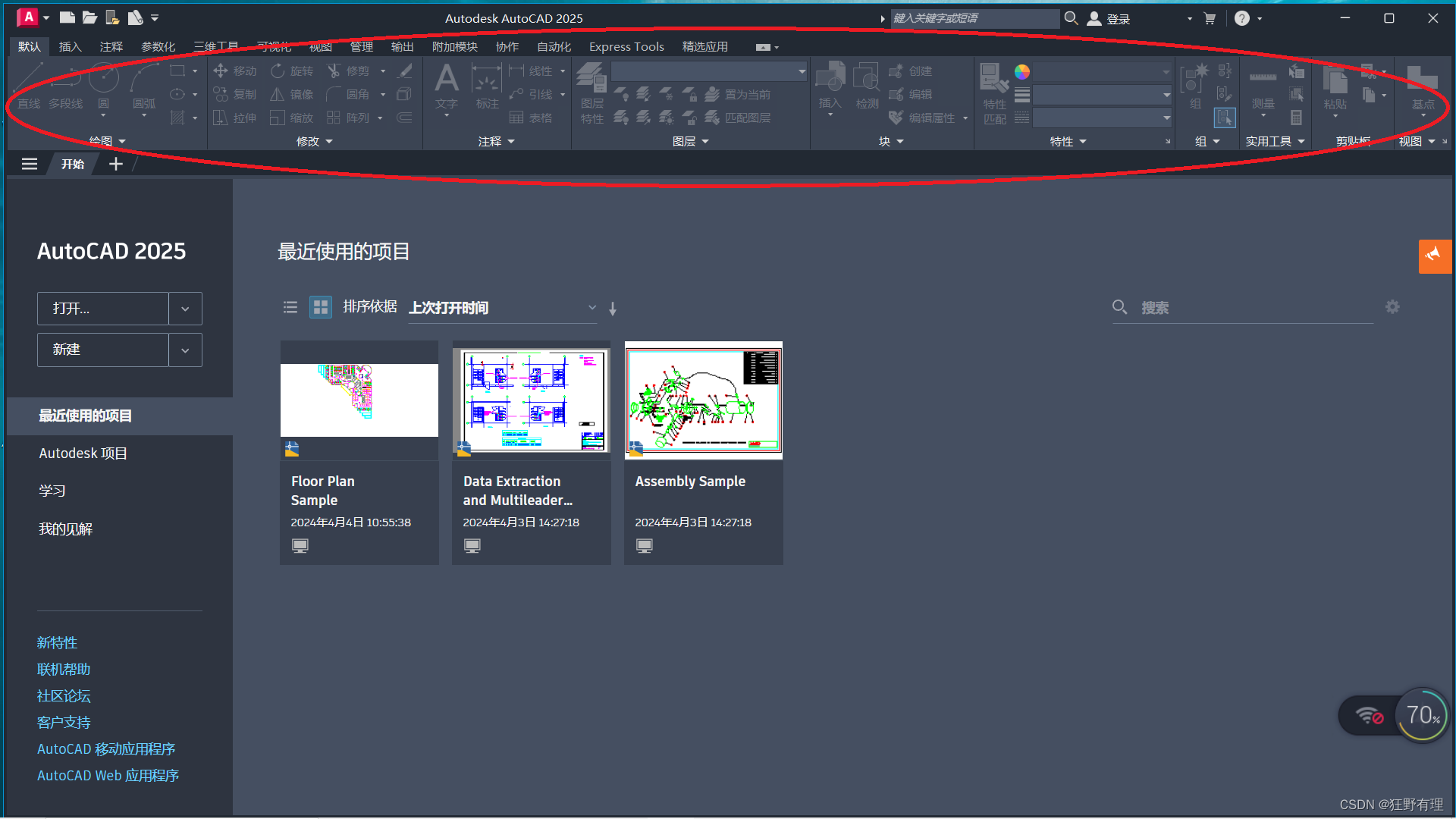
Task: Expand the 图层 panel dropdown
Action: pos(691,141)
